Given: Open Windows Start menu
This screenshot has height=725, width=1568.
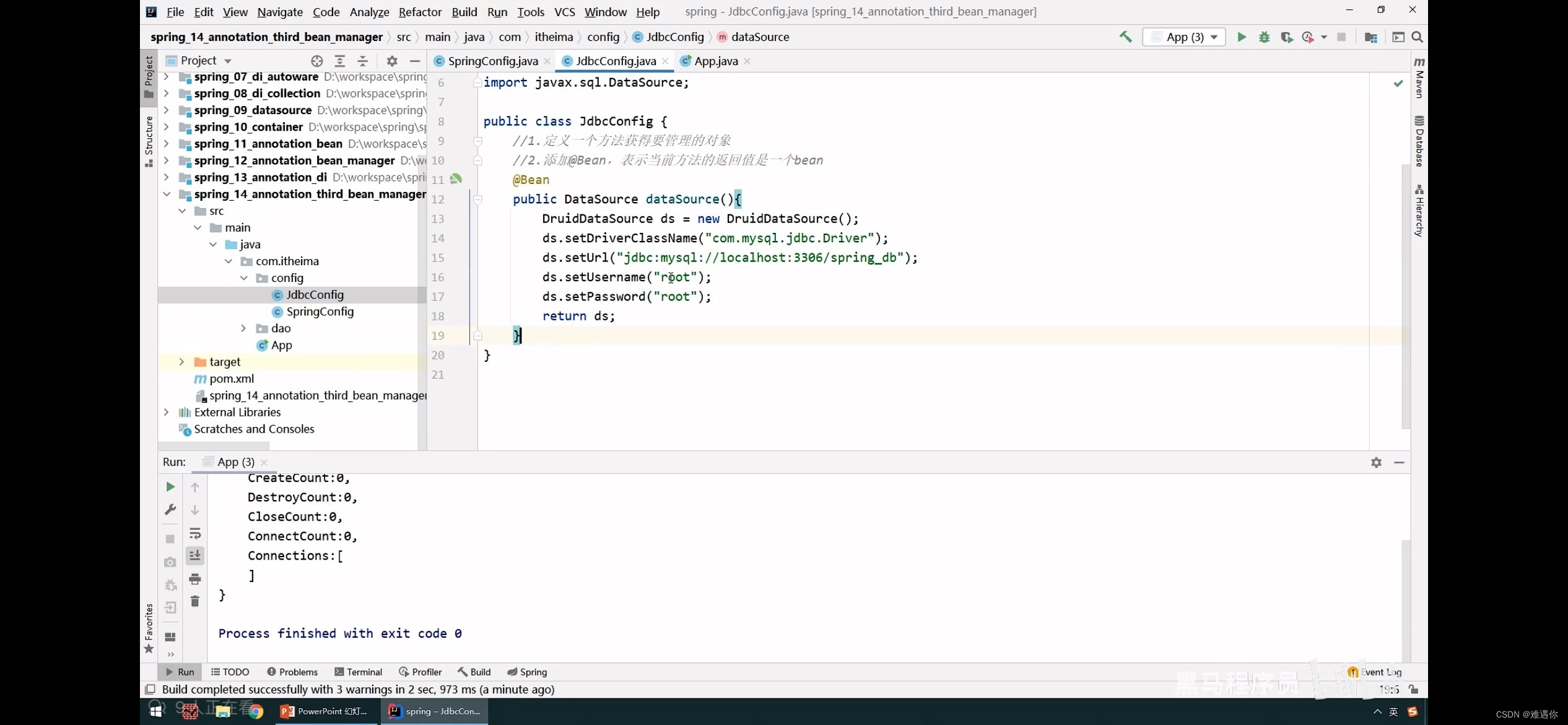Looking at the screenshot, I should click(x=155, y=711).
